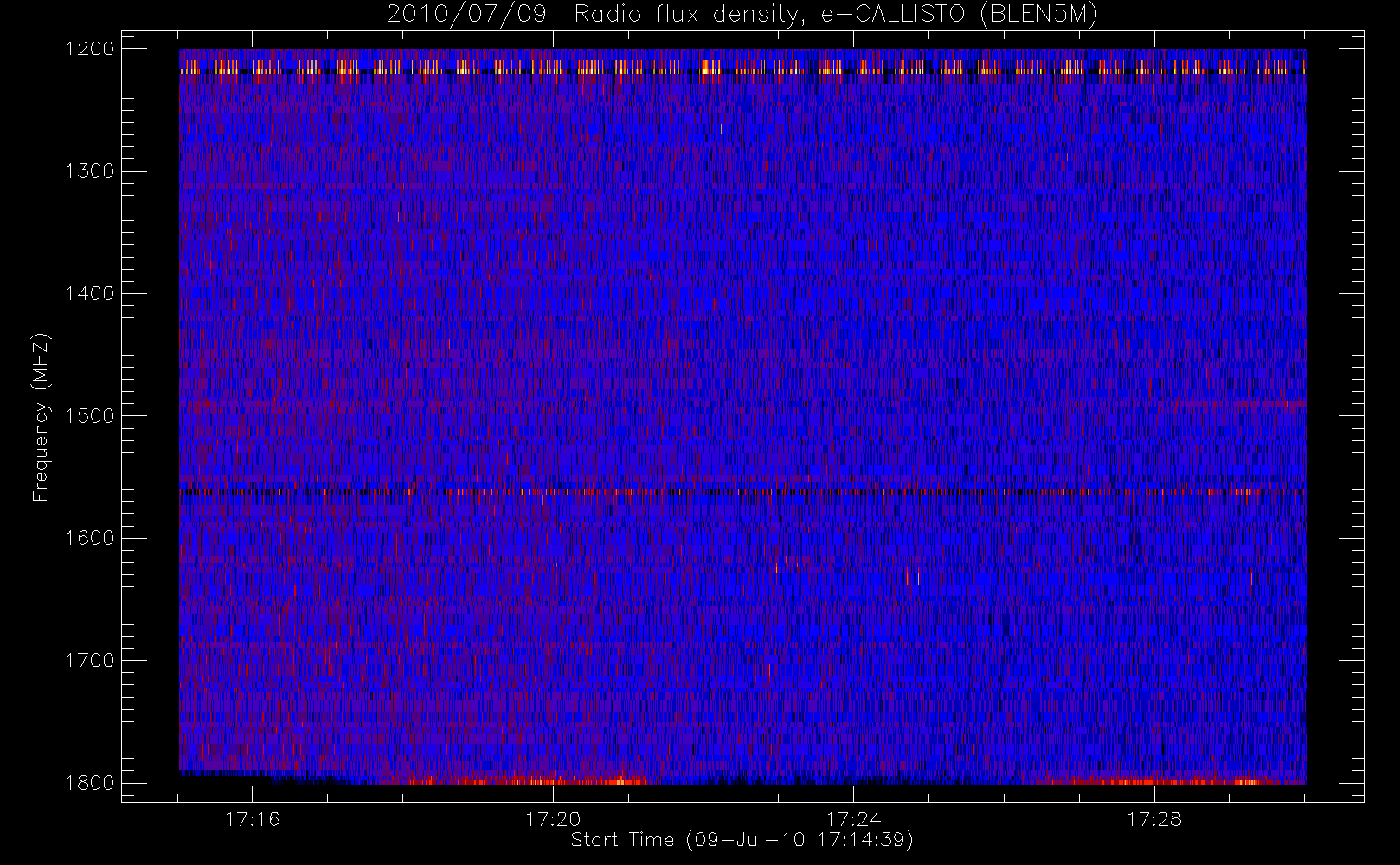
Task: Click the 17:16 time tick label
Action: point(253,819)
